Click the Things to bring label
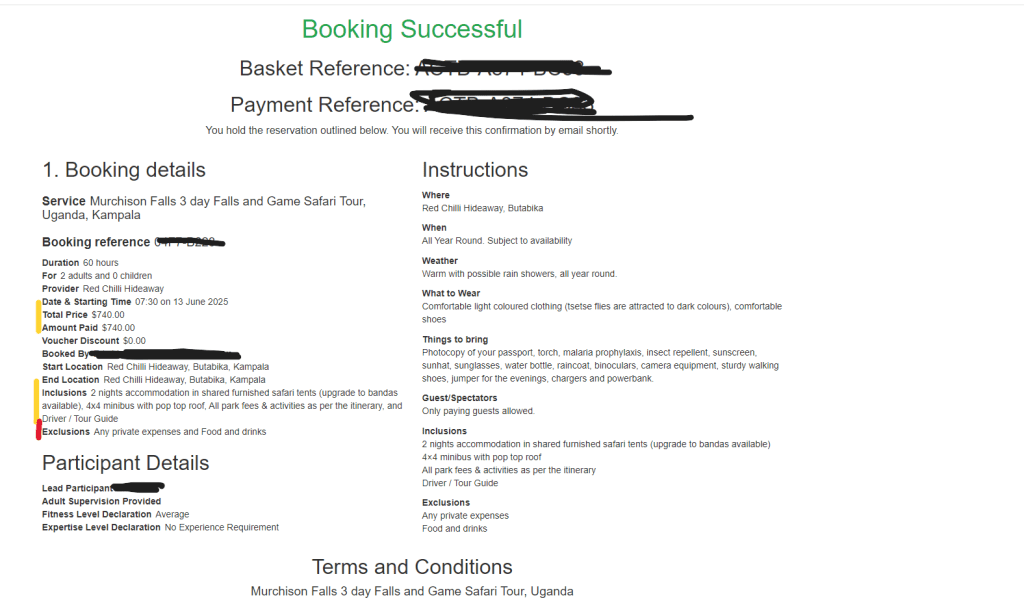This screenshot has height=598, width=1024. (x=455, y=340)
